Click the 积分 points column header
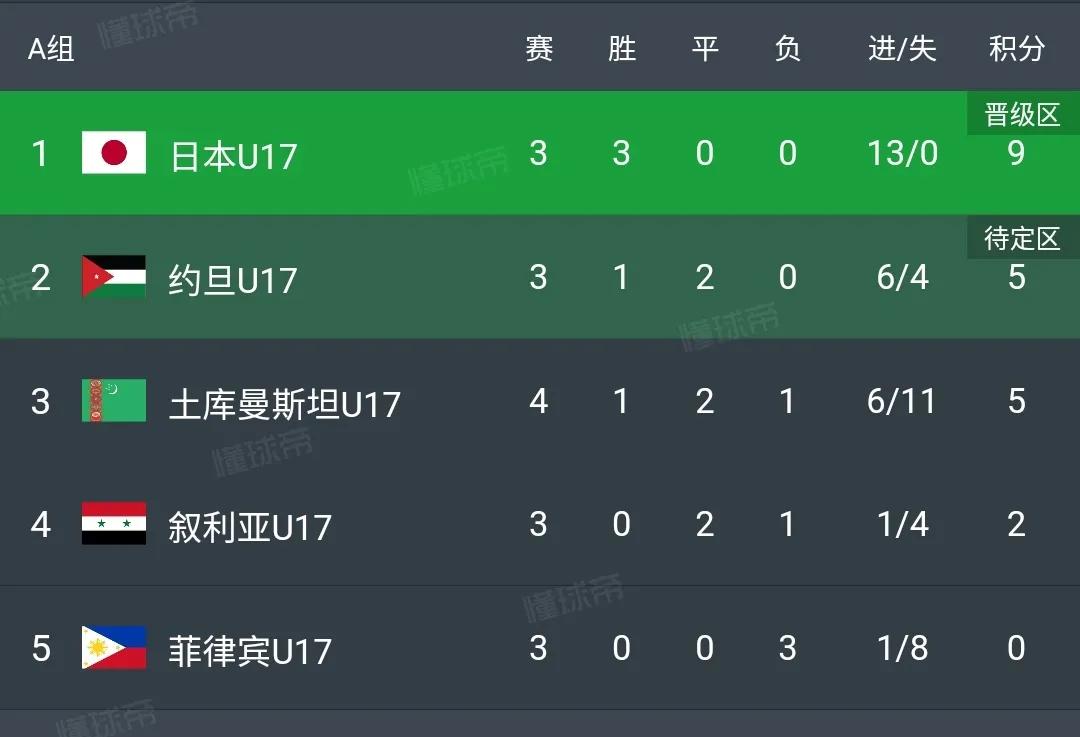The width and height of the screenshot is (1080, 737). click(x=1016, y=47)
